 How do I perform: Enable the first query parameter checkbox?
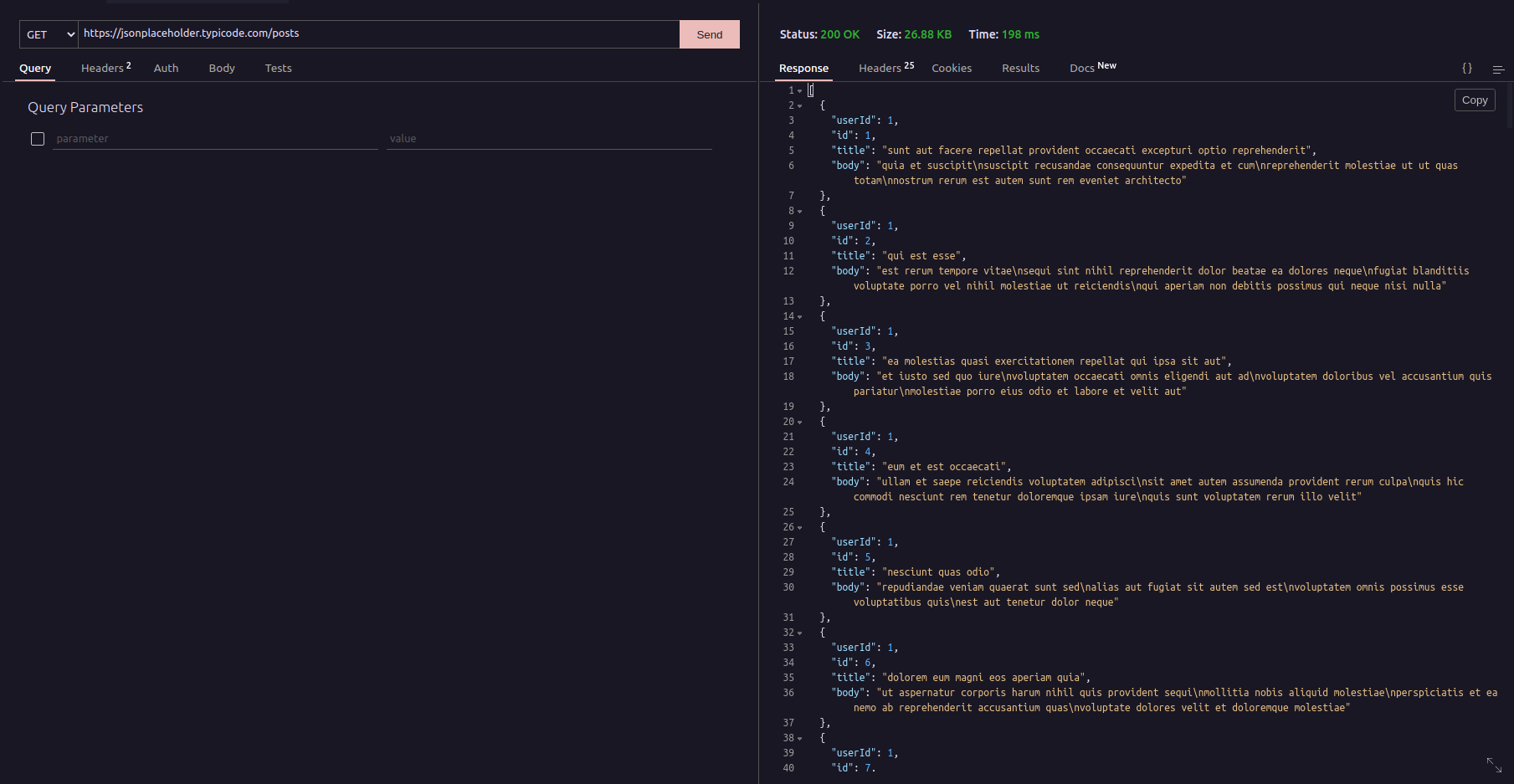tap(38, 139)
